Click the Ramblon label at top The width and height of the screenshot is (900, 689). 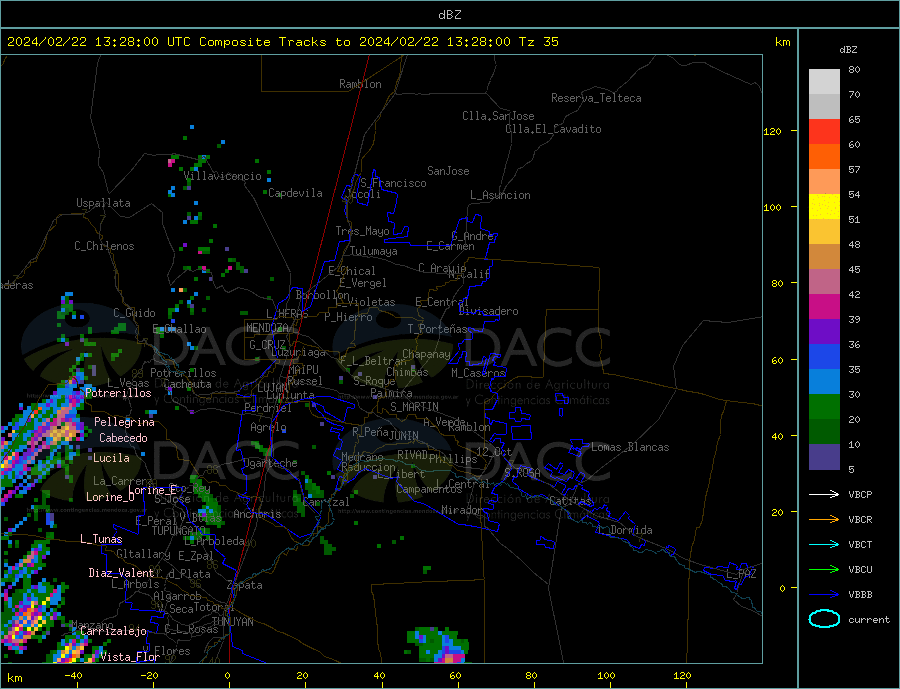(360, 84)
